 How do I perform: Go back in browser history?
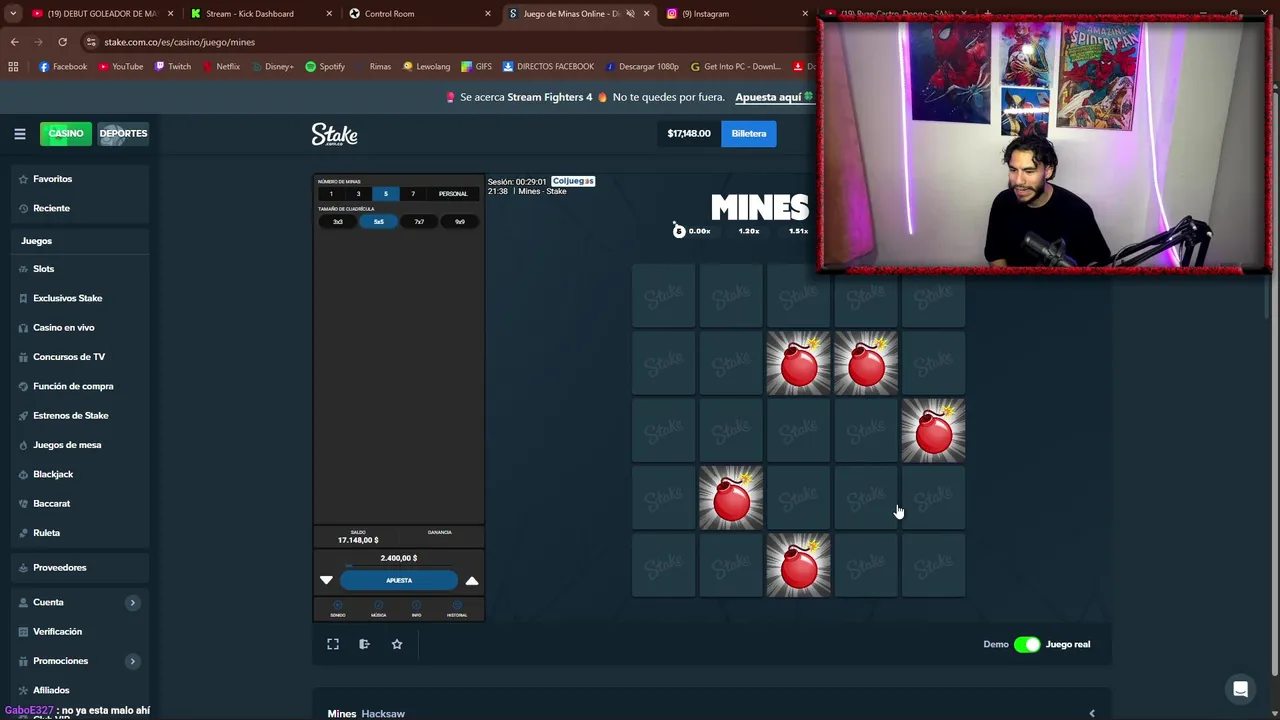(x=14, y=42)
